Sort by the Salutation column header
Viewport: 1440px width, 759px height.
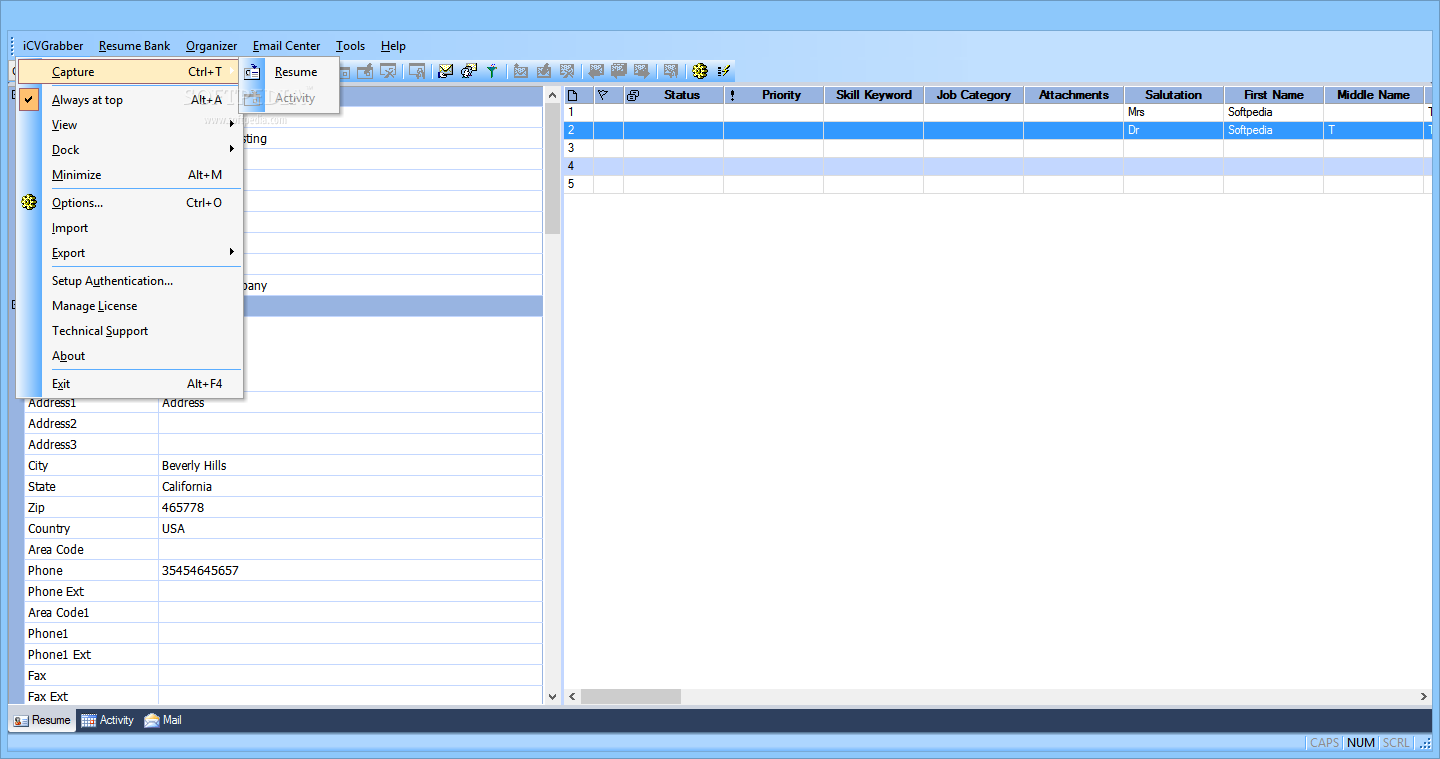(1174, 95)
